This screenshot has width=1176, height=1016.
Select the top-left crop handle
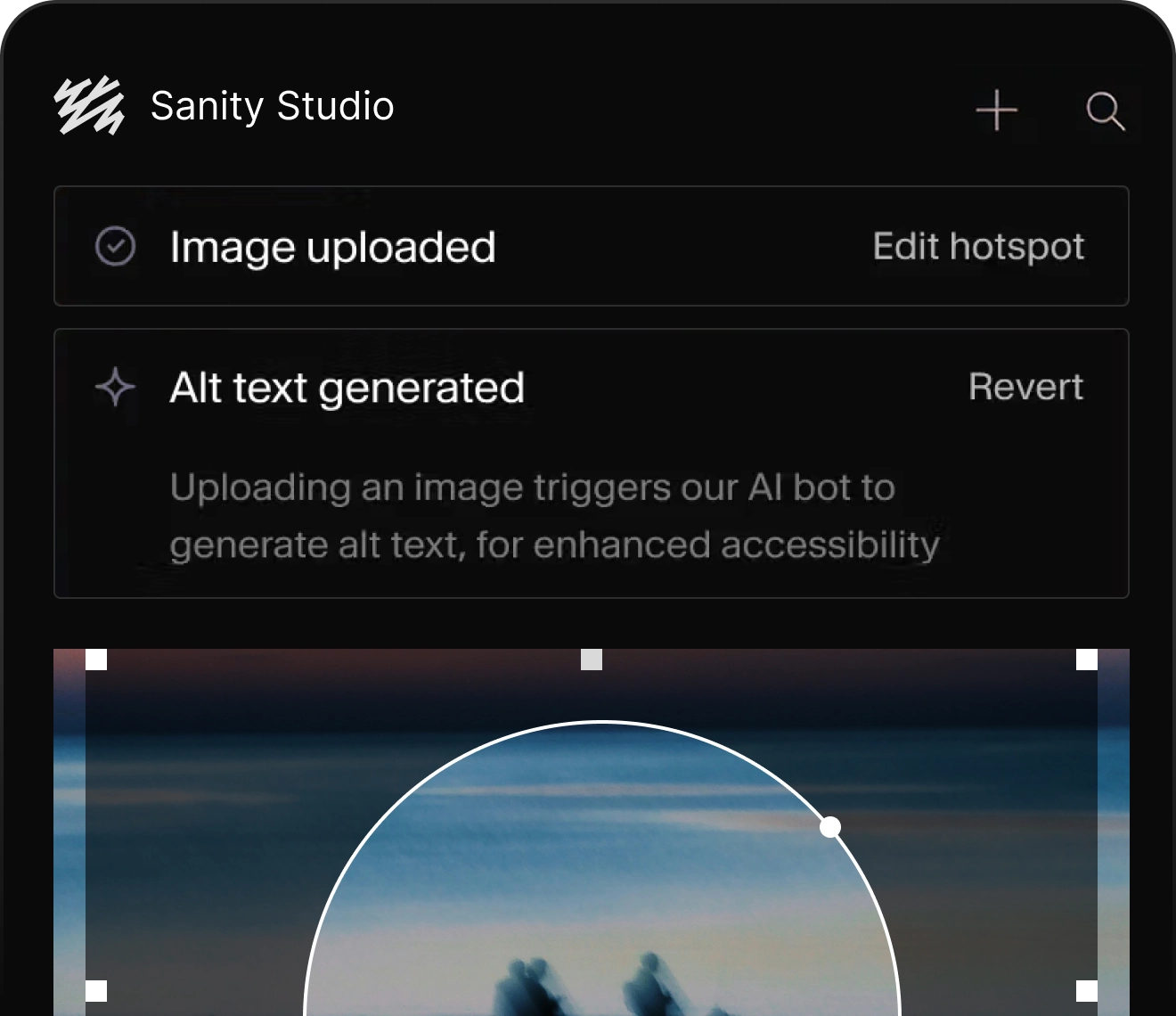coord(96,660)
